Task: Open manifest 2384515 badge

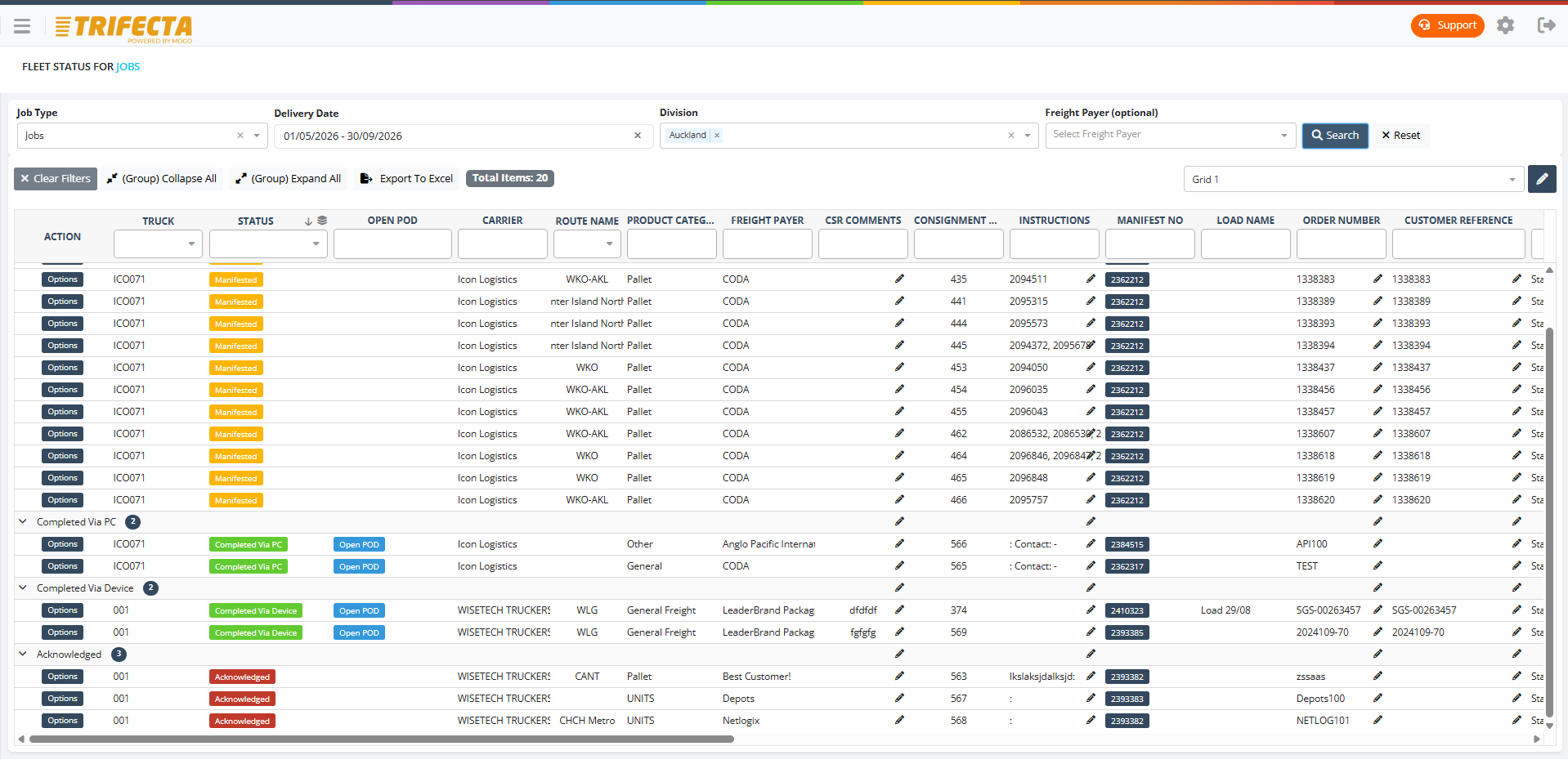Action: click(x=1127, y=544)
